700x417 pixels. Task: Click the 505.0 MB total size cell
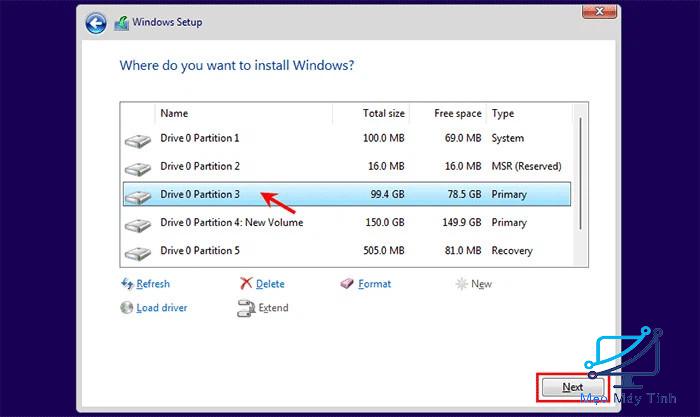383,250
